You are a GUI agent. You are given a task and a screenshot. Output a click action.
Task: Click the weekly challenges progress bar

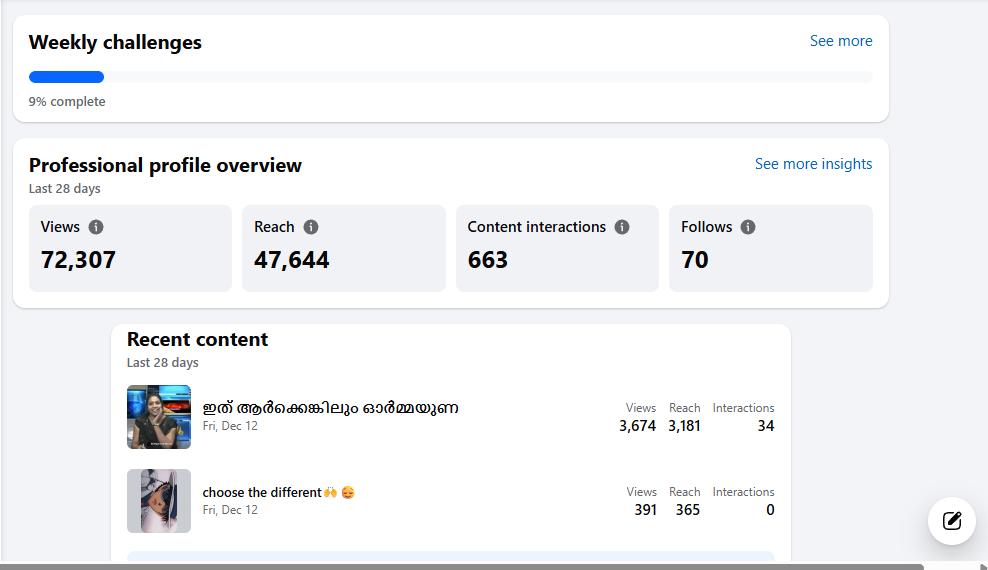450,77
